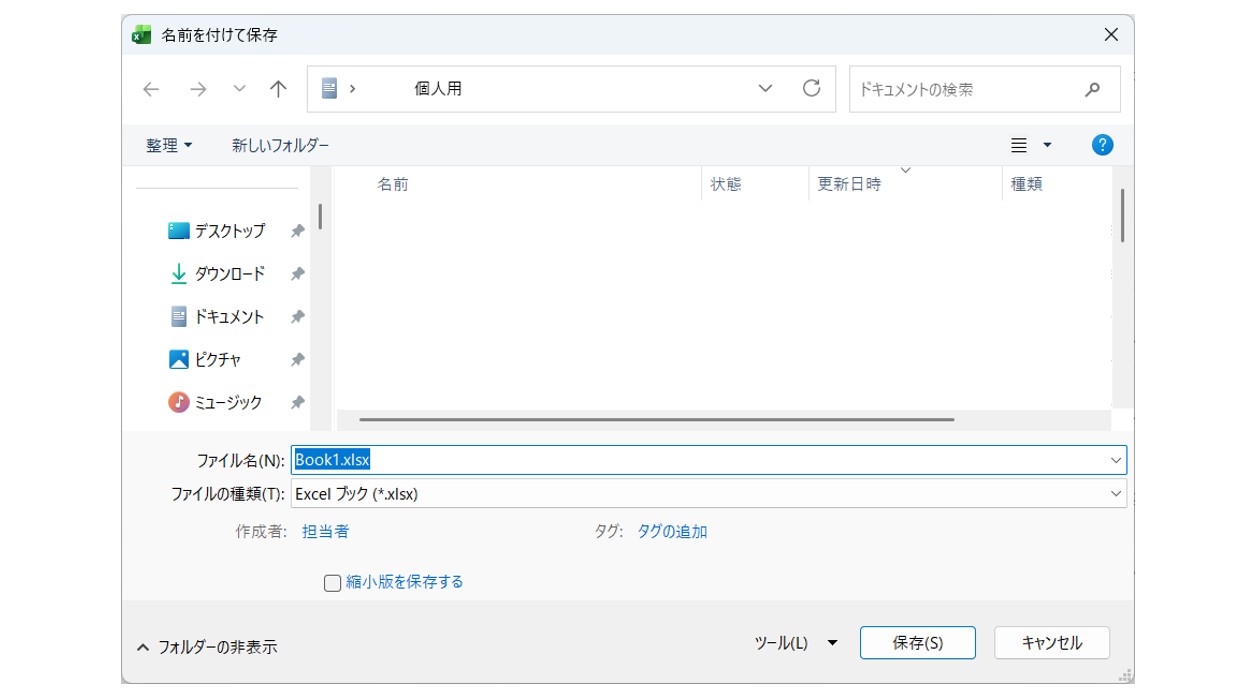
Task: Click the 保存 button
Action: click(917, 643)
